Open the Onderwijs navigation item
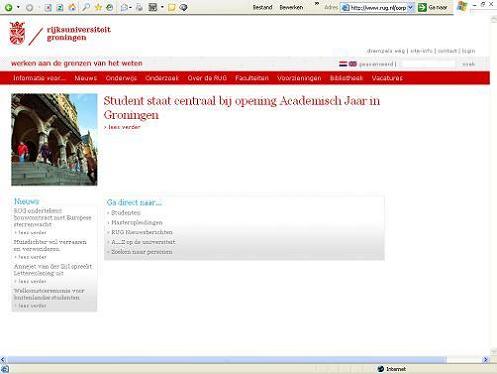Viewport: 497px width, 374px height. coord(121,78)
